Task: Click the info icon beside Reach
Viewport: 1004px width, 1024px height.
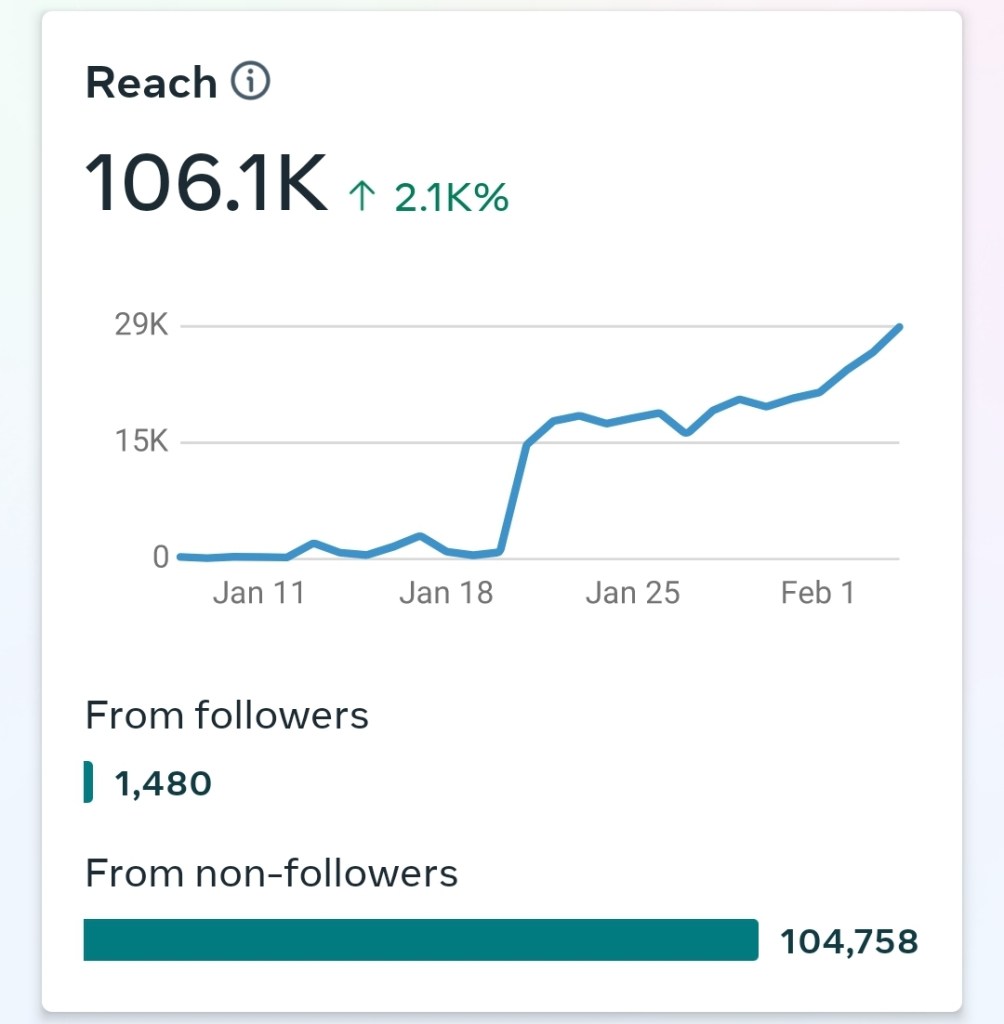Action: [x=250, y=82]
